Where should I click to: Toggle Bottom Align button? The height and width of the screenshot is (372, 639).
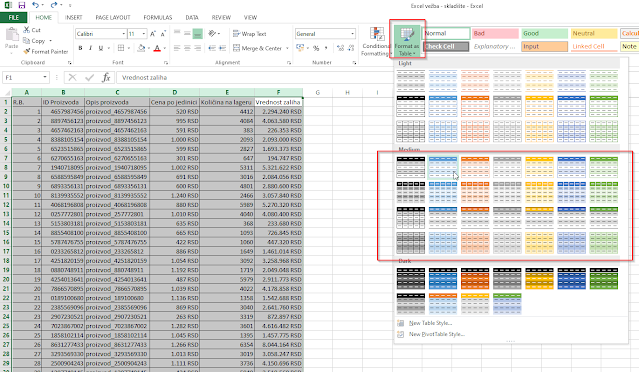197,33
